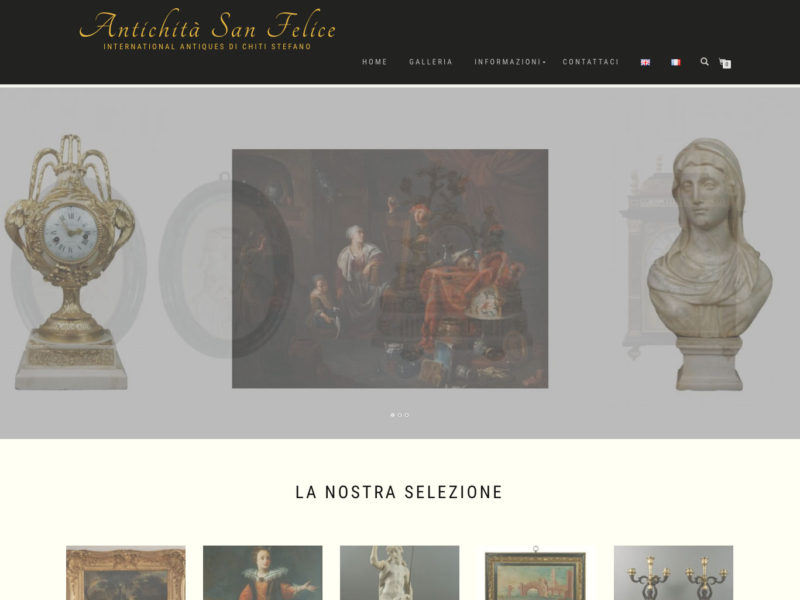Image resolution: width=800 pixels, height=600 pixels.
Task: Open the Galleria menu item
Action: pos(431,62)
